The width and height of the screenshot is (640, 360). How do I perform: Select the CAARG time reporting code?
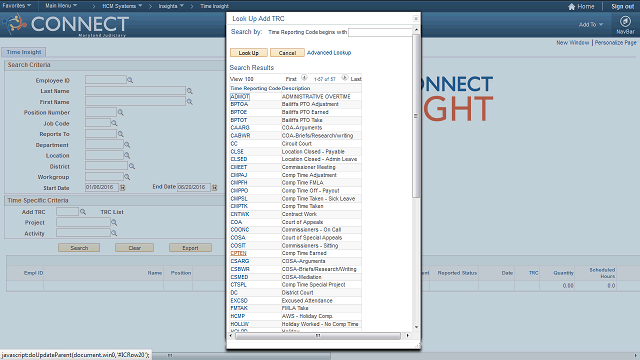point(240,128)
